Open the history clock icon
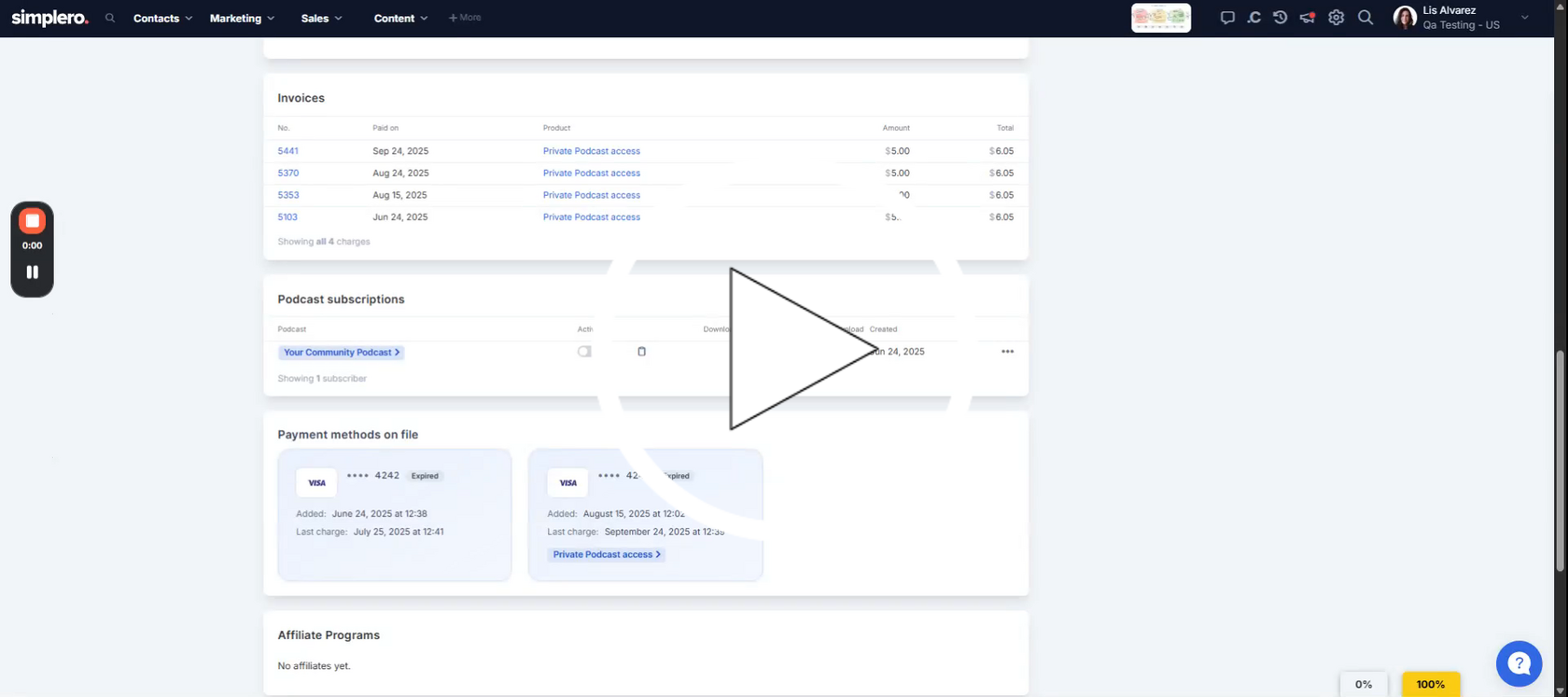The image size is (1568, 697). click(1281, 18)
